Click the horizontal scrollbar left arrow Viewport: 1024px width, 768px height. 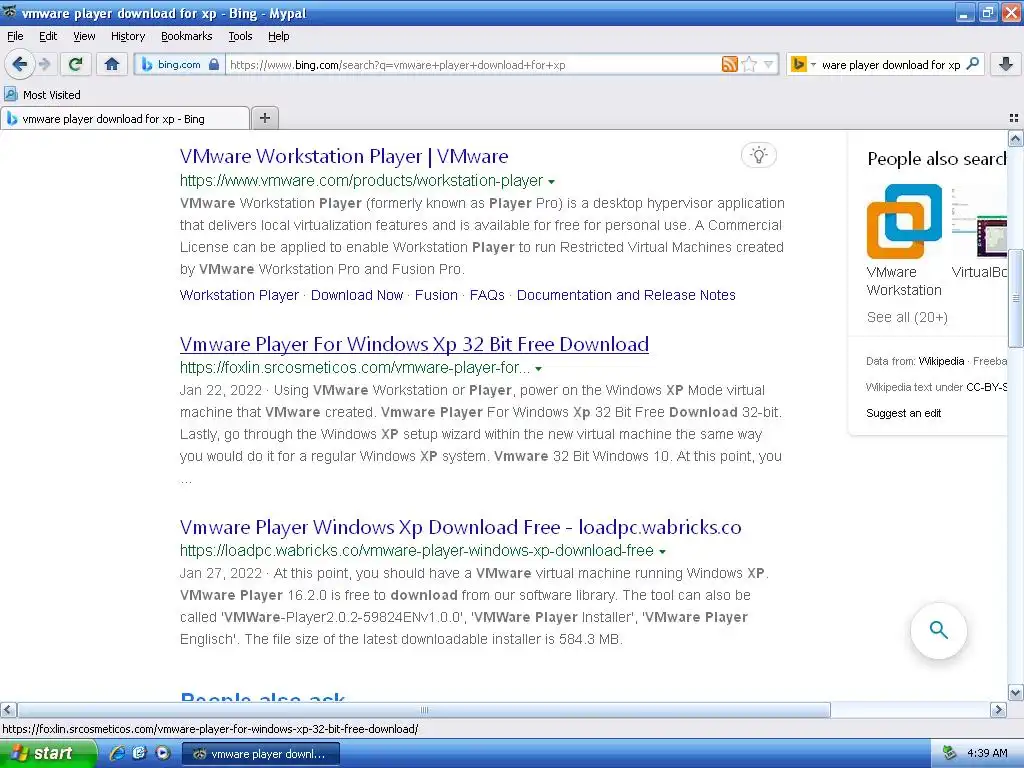coord(8,710)
